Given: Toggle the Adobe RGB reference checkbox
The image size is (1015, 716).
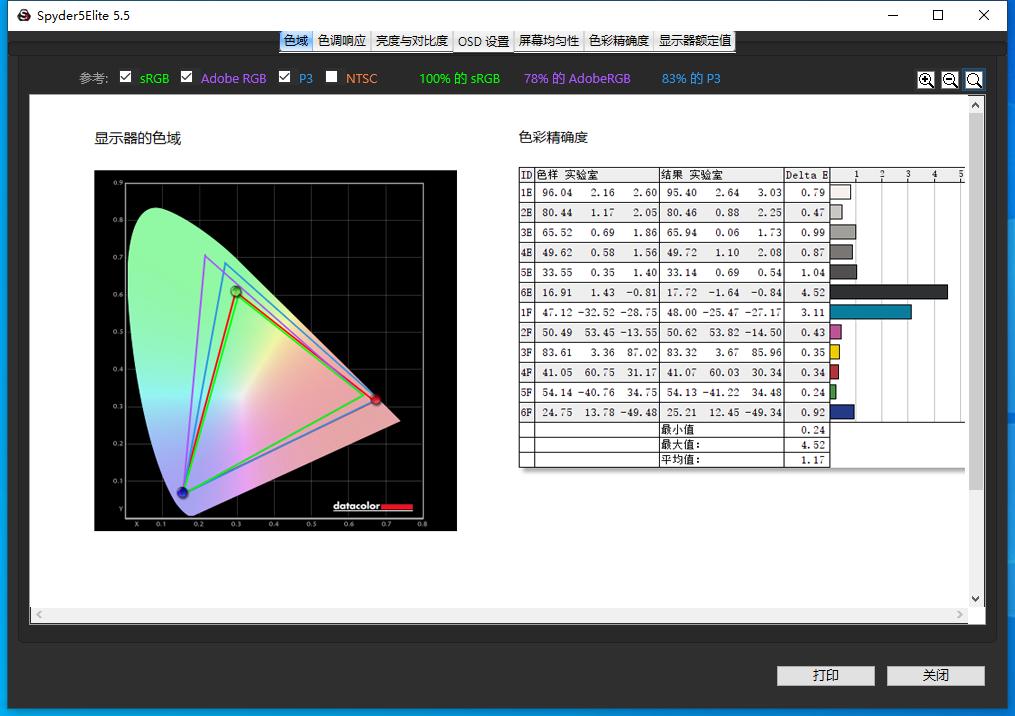Looking at the screenshot, I should tap(186, 77).
